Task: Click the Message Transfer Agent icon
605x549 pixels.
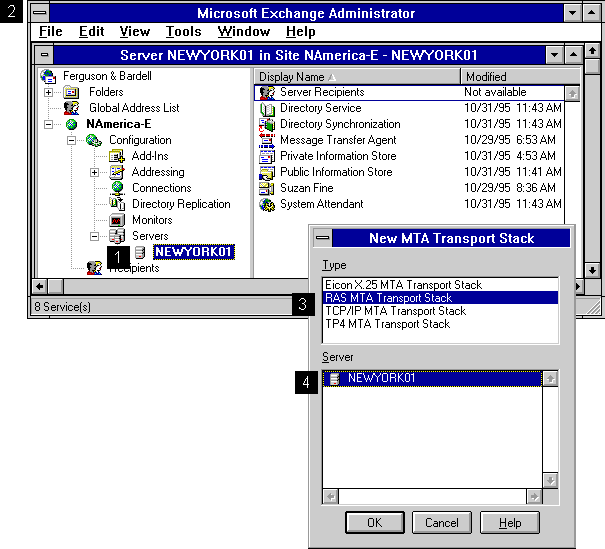Action: [x=267, y=141]
